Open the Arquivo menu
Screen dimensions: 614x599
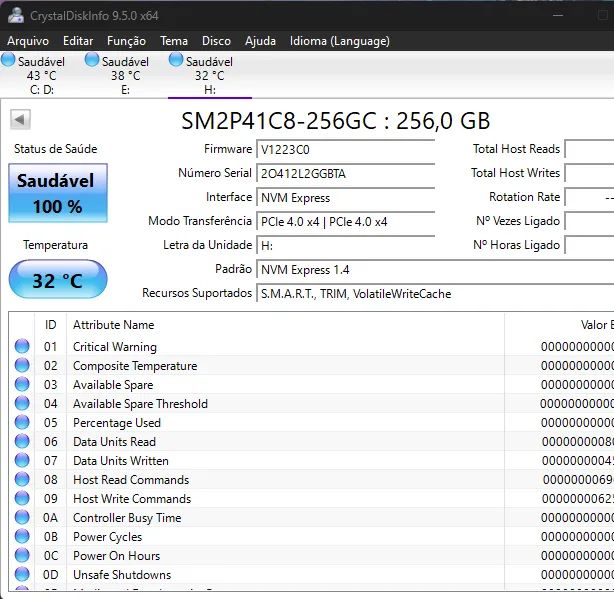point(28,41)
